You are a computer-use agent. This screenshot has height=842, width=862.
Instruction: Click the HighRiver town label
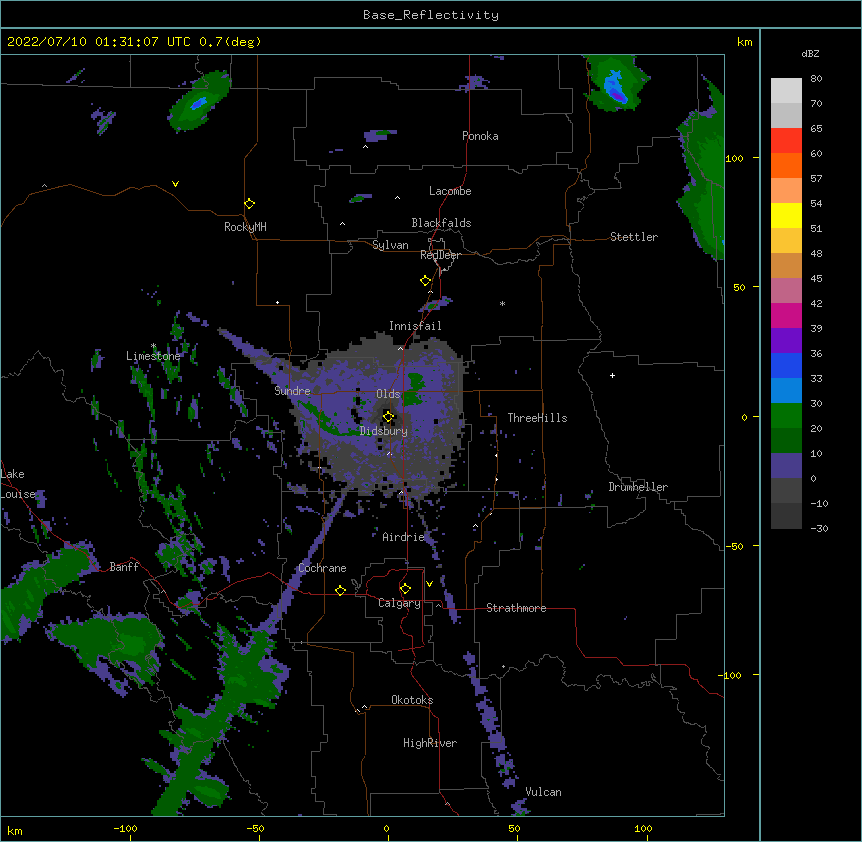click(x=430, y=743)
